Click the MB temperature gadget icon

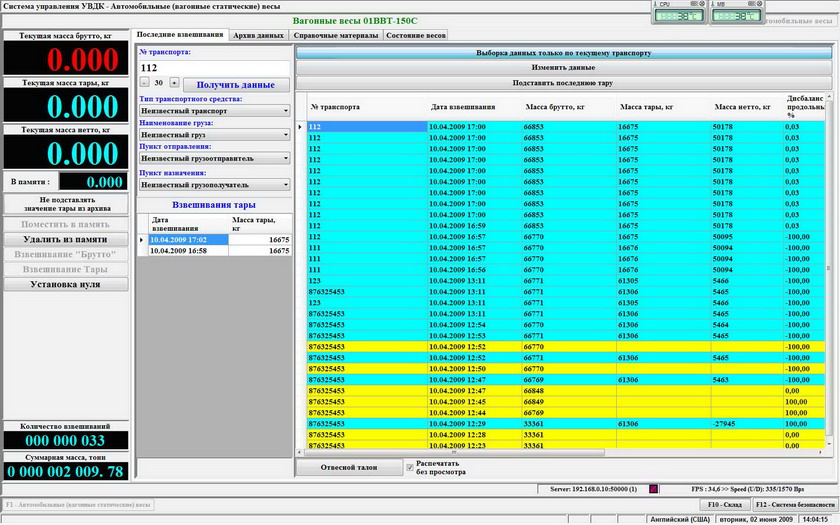click(x=736, y=13)
